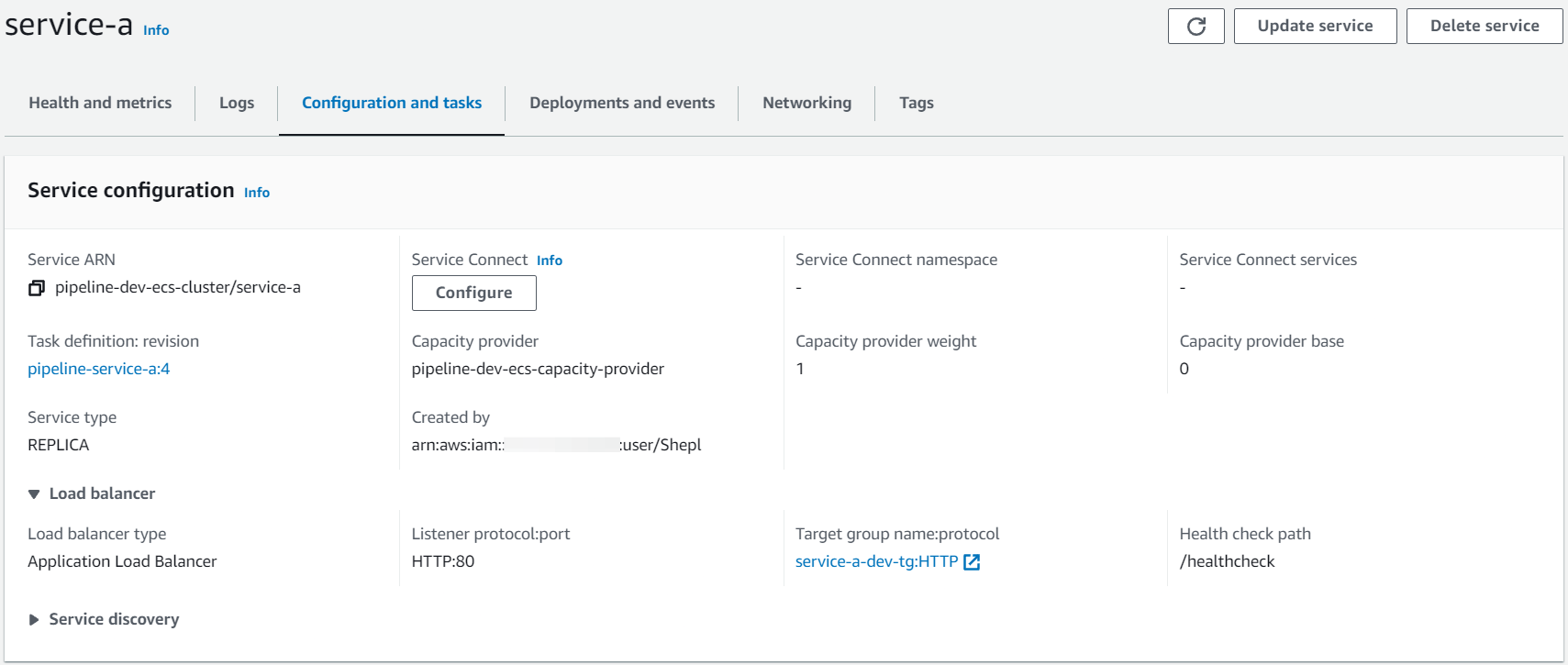The height and width of the screenshot is (665, 1568).
Task: Copy the Service ARN using copy icon
Action: pyautogui.click(x=37, y=288)
